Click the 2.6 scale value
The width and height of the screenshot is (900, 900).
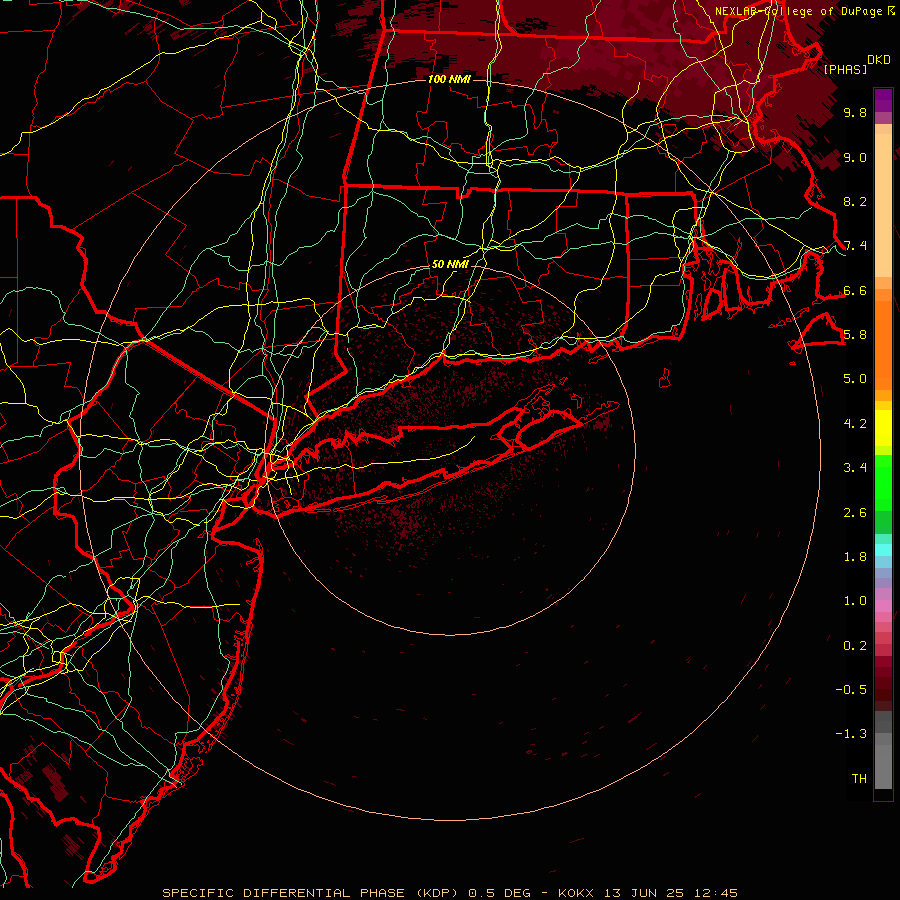(855, 513)
